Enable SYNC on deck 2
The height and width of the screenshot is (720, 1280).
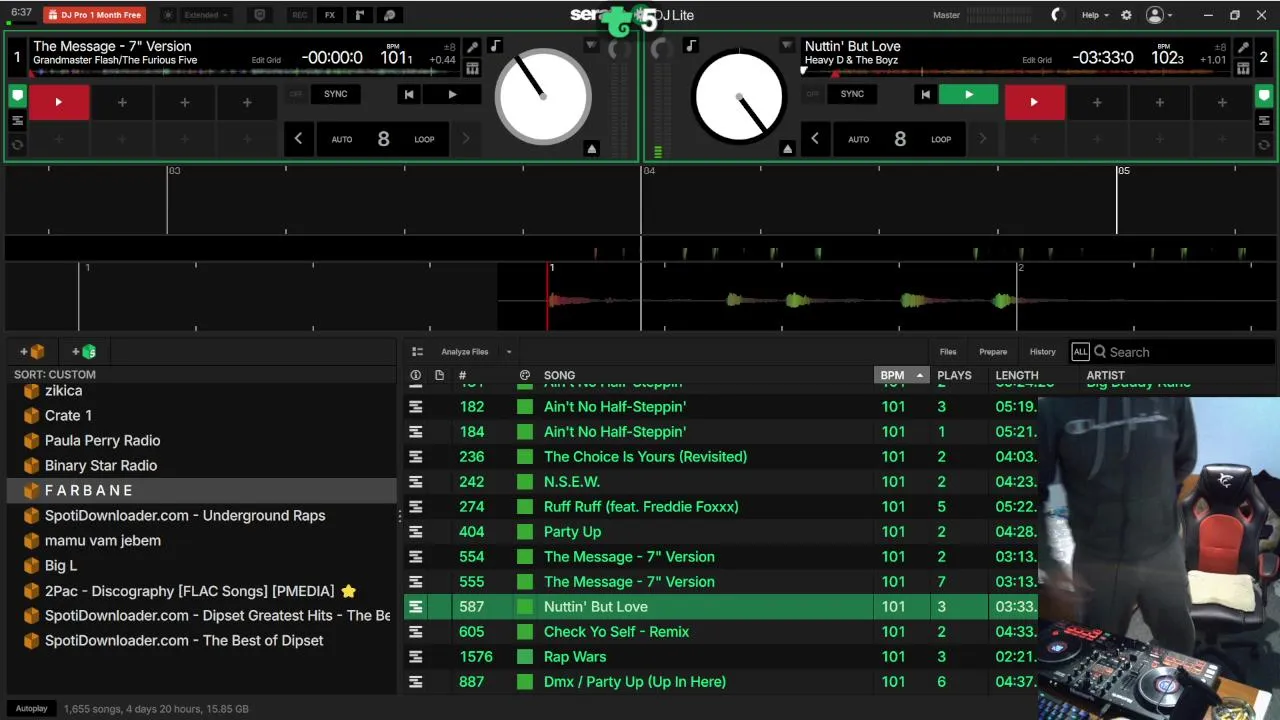point(852,94)
